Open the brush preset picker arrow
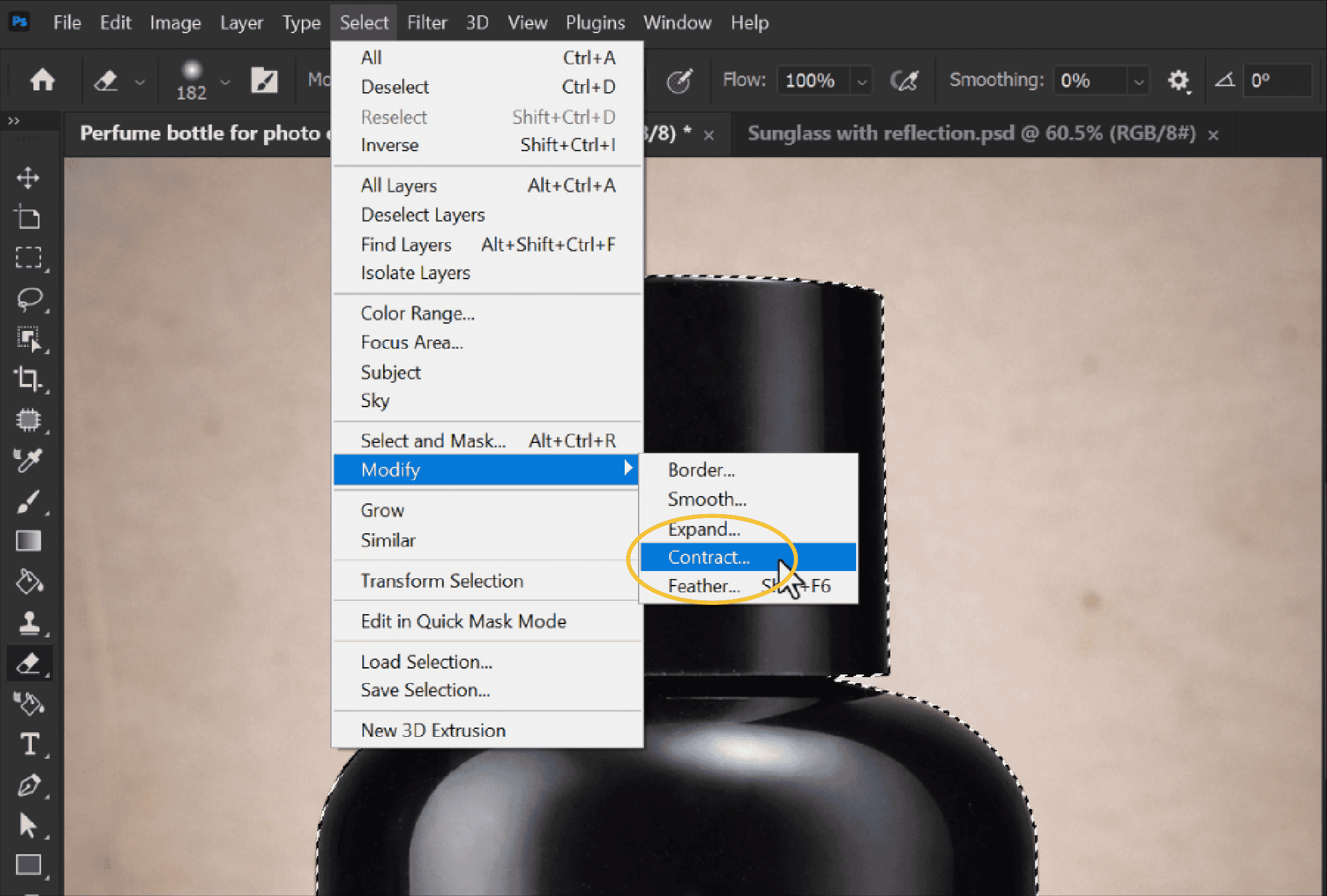 click(x=225, y=82)
